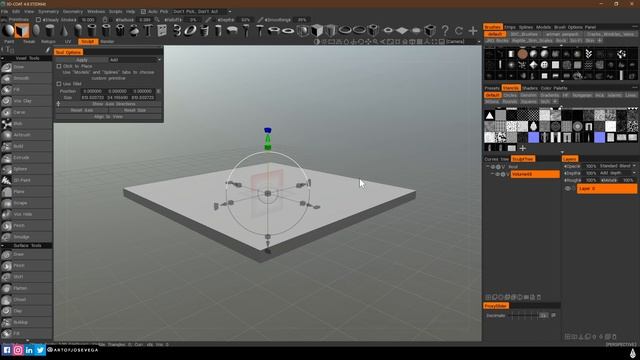Collapse the Volume8 node expander
Screen dimensions: 640x360
pyautogui.click(x=493, y=174)
